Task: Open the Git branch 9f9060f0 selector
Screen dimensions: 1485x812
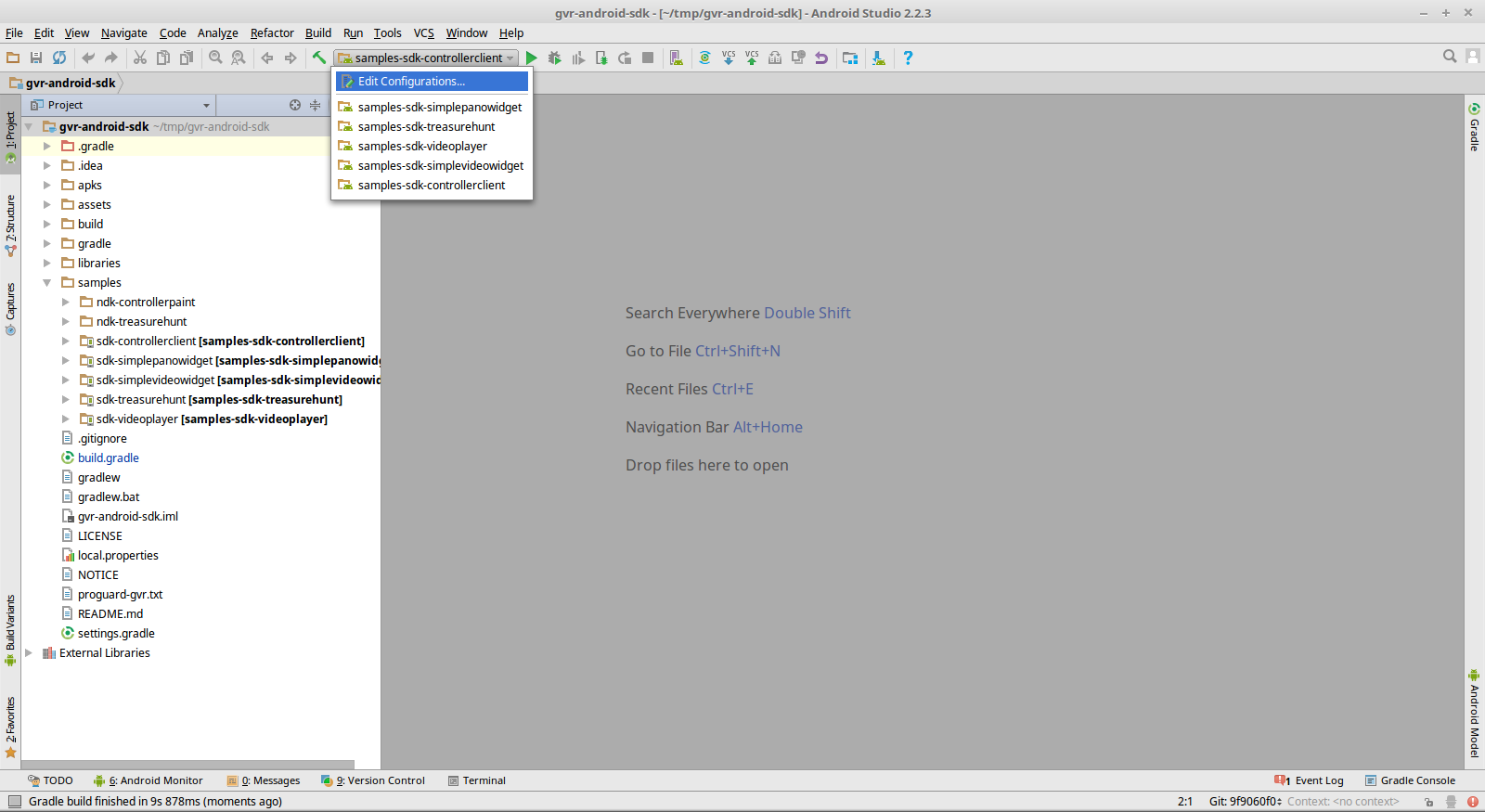Action: point(1246,802)
